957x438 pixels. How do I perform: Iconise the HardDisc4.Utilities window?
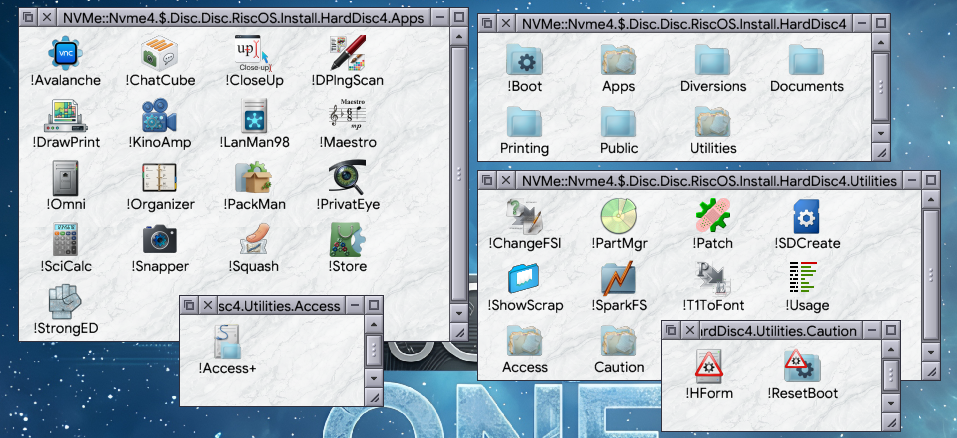coord(911,180)
